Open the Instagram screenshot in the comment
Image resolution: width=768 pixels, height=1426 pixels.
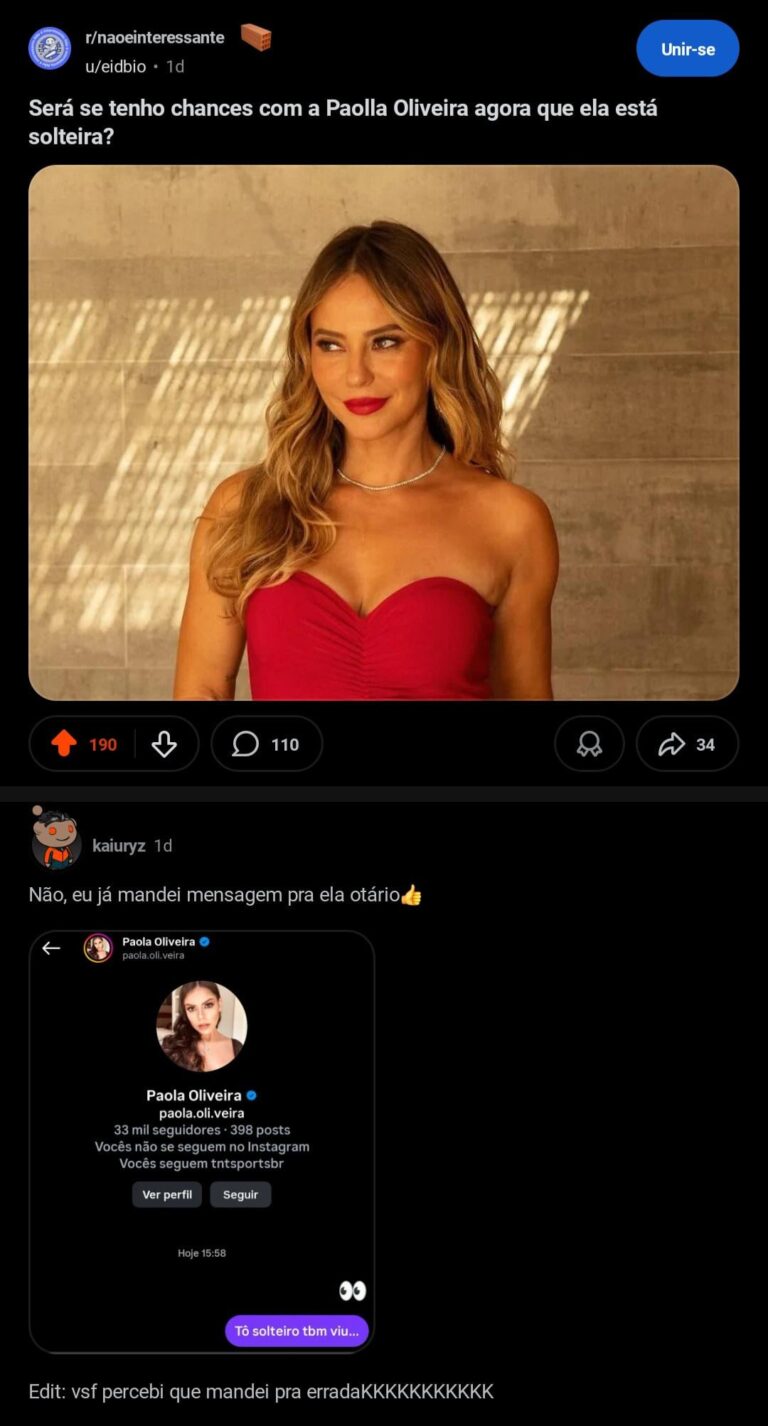pyautogui.click(x=201, y=1140)
